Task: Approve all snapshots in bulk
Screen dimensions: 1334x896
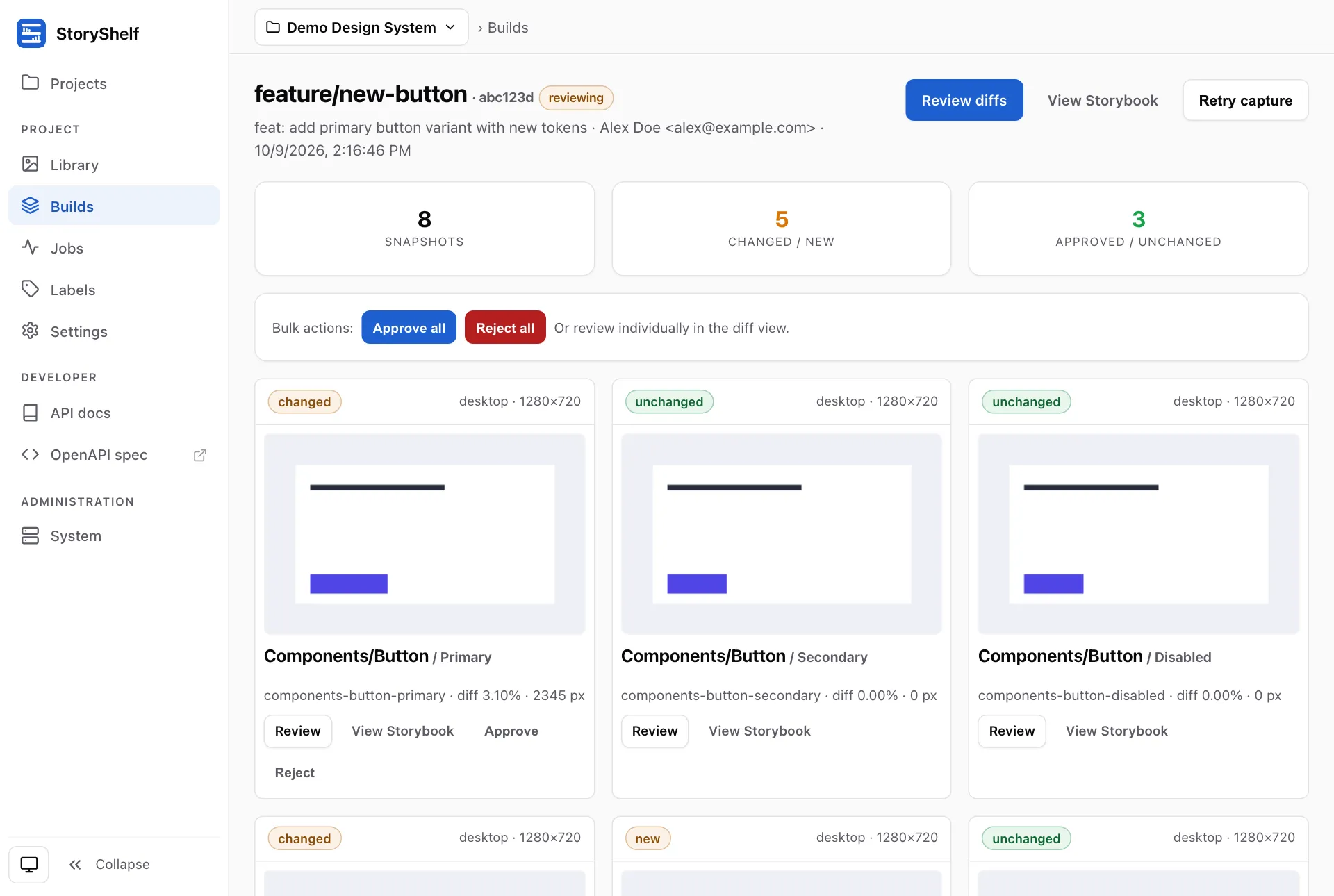Action: coord(409,327)
